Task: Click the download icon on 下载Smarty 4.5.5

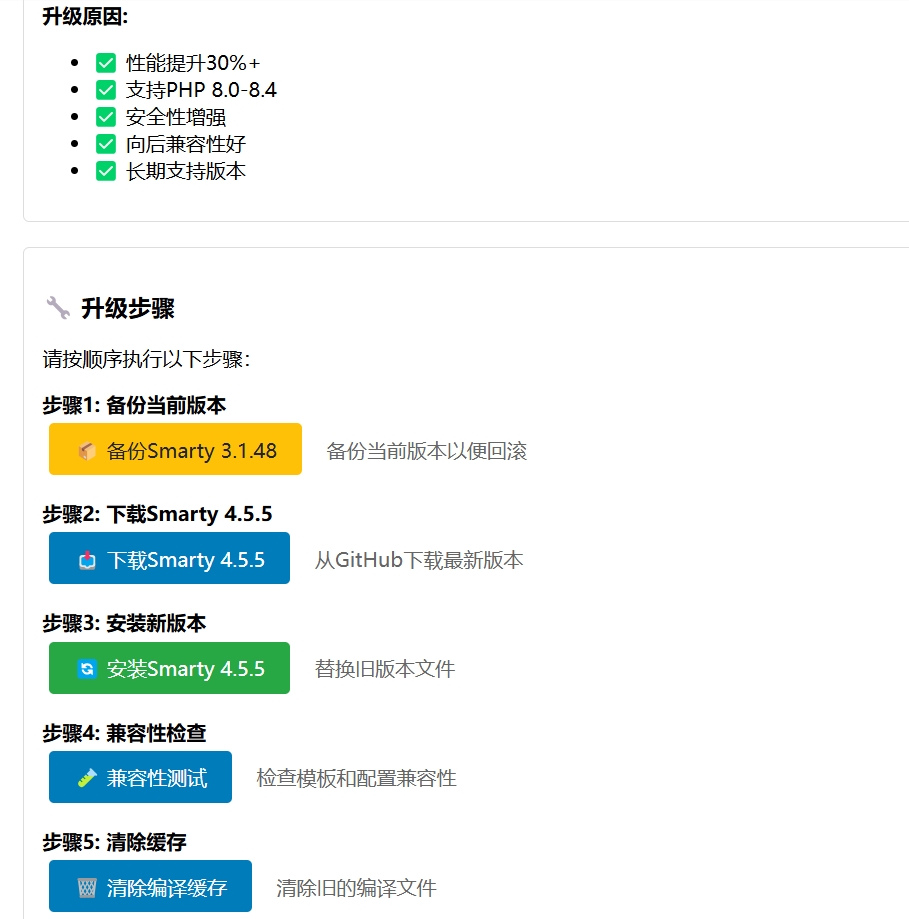Action: [87, 560]
